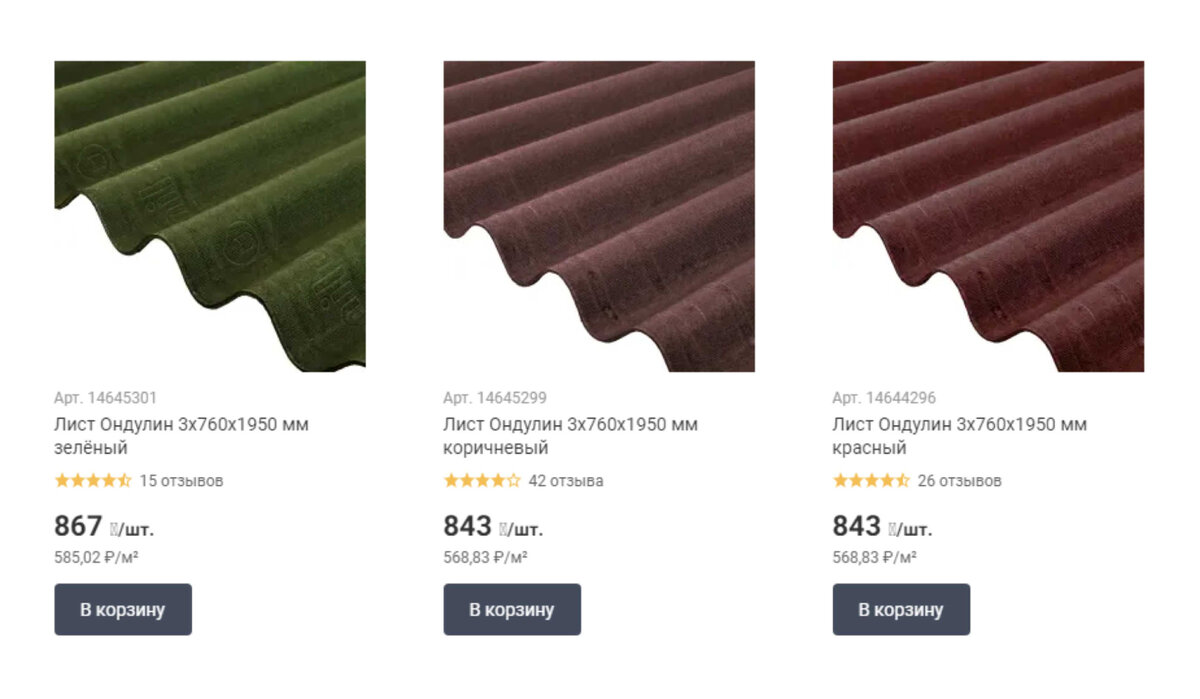Screen dimensions: 1200x699
Task: Click article number 14644296
Action: 884,398
